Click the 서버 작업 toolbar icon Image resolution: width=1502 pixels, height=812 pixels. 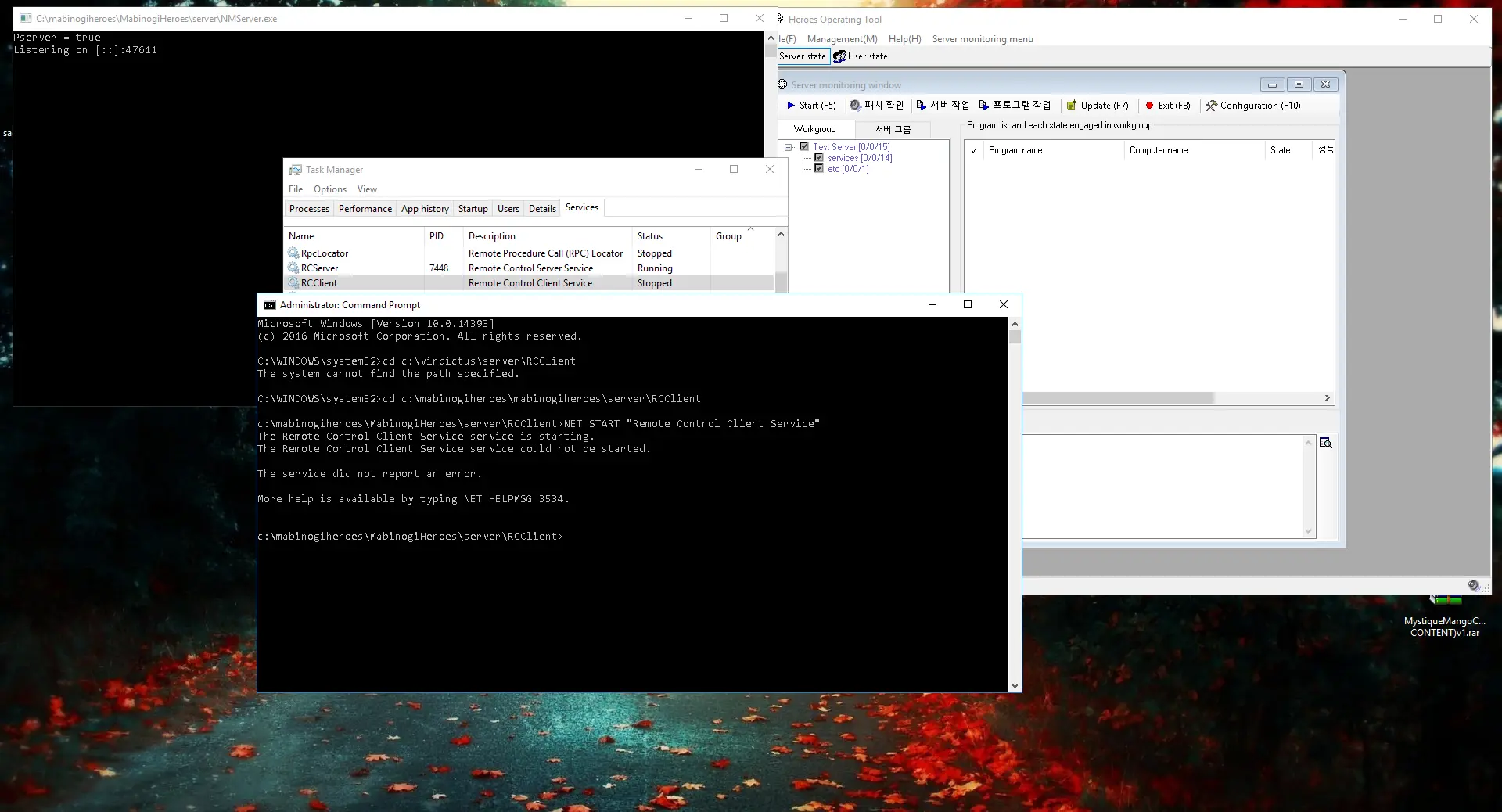(922, 106)
